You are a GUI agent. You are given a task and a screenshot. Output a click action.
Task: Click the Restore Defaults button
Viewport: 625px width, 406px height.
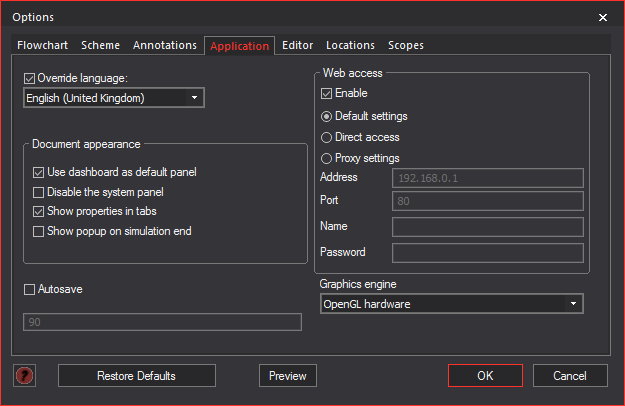click(x=137, y=375)
